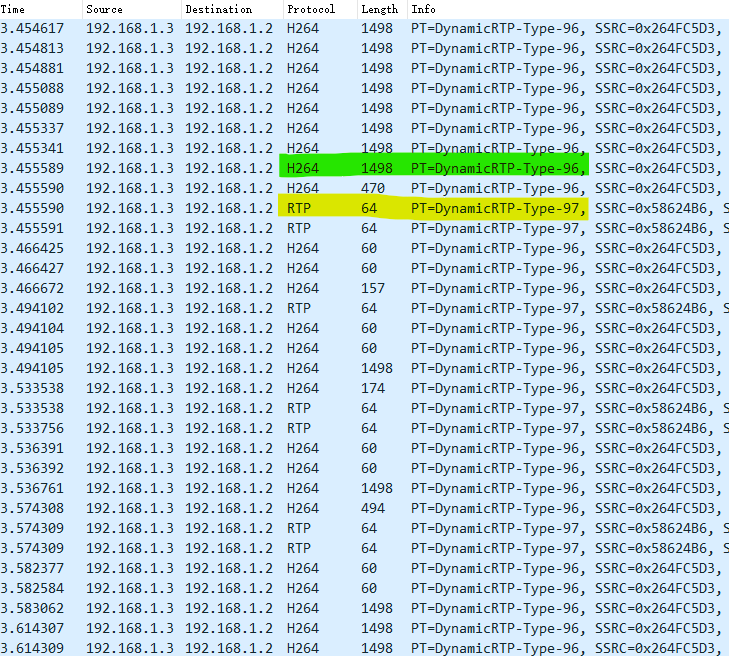Select the yellow-highlighted RTP packet row
Screen dimensions: 729x656
(x=434, y=208)
